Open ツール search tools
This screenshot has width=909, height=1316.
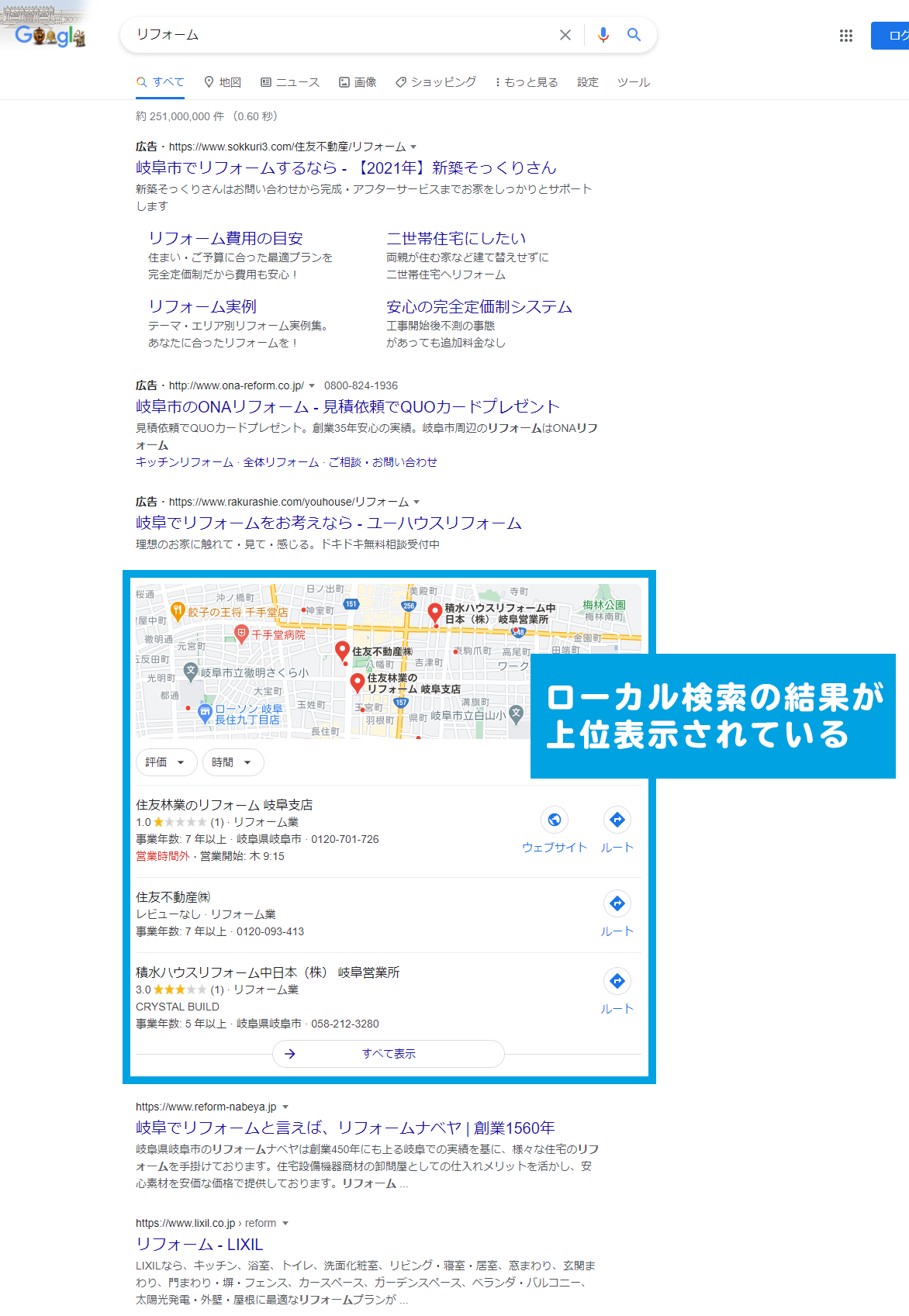click(634, 82)
